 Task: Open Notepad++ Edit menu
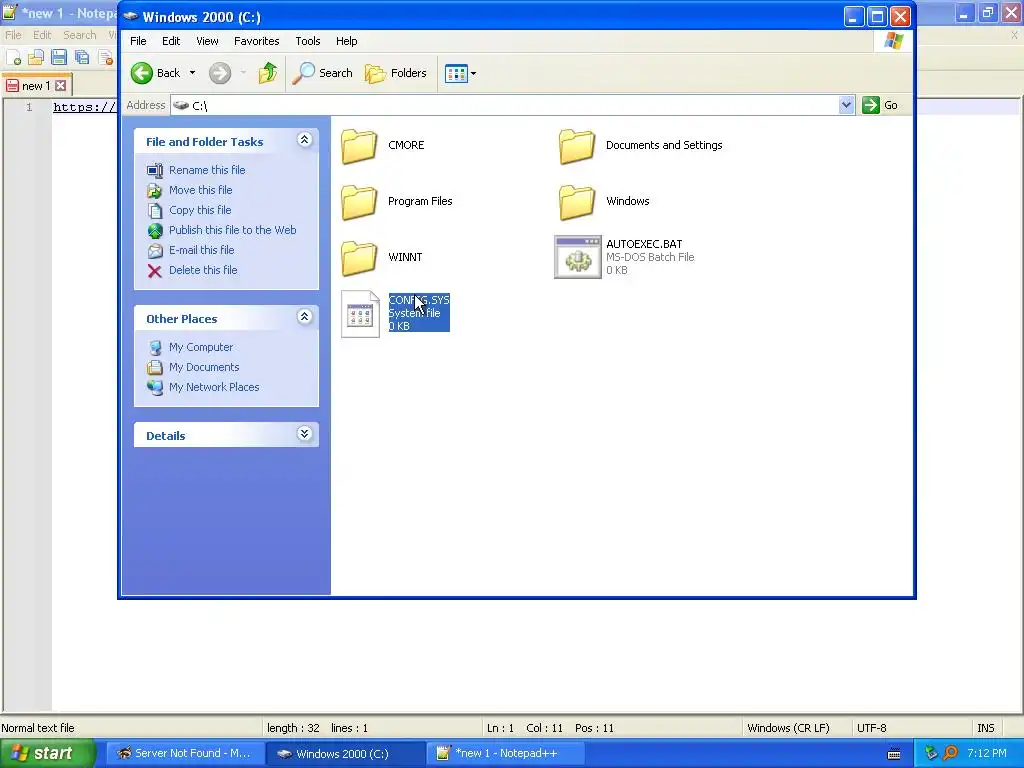coord(42,35)
